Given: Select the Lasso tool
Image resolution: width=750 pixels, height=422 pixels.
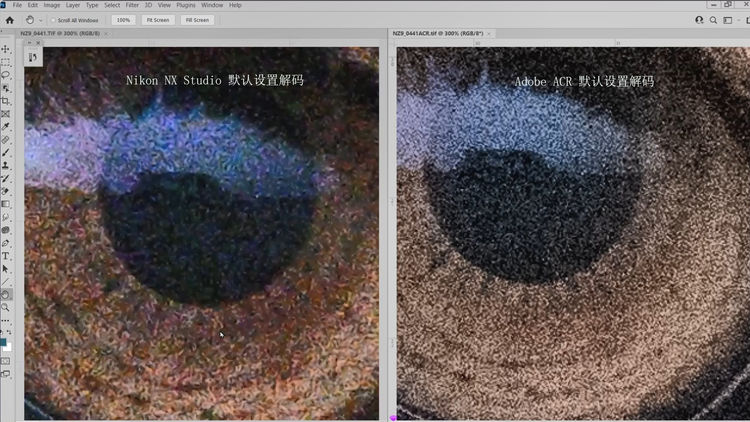Looking at the screenshot, I should [x=5, y=75].
